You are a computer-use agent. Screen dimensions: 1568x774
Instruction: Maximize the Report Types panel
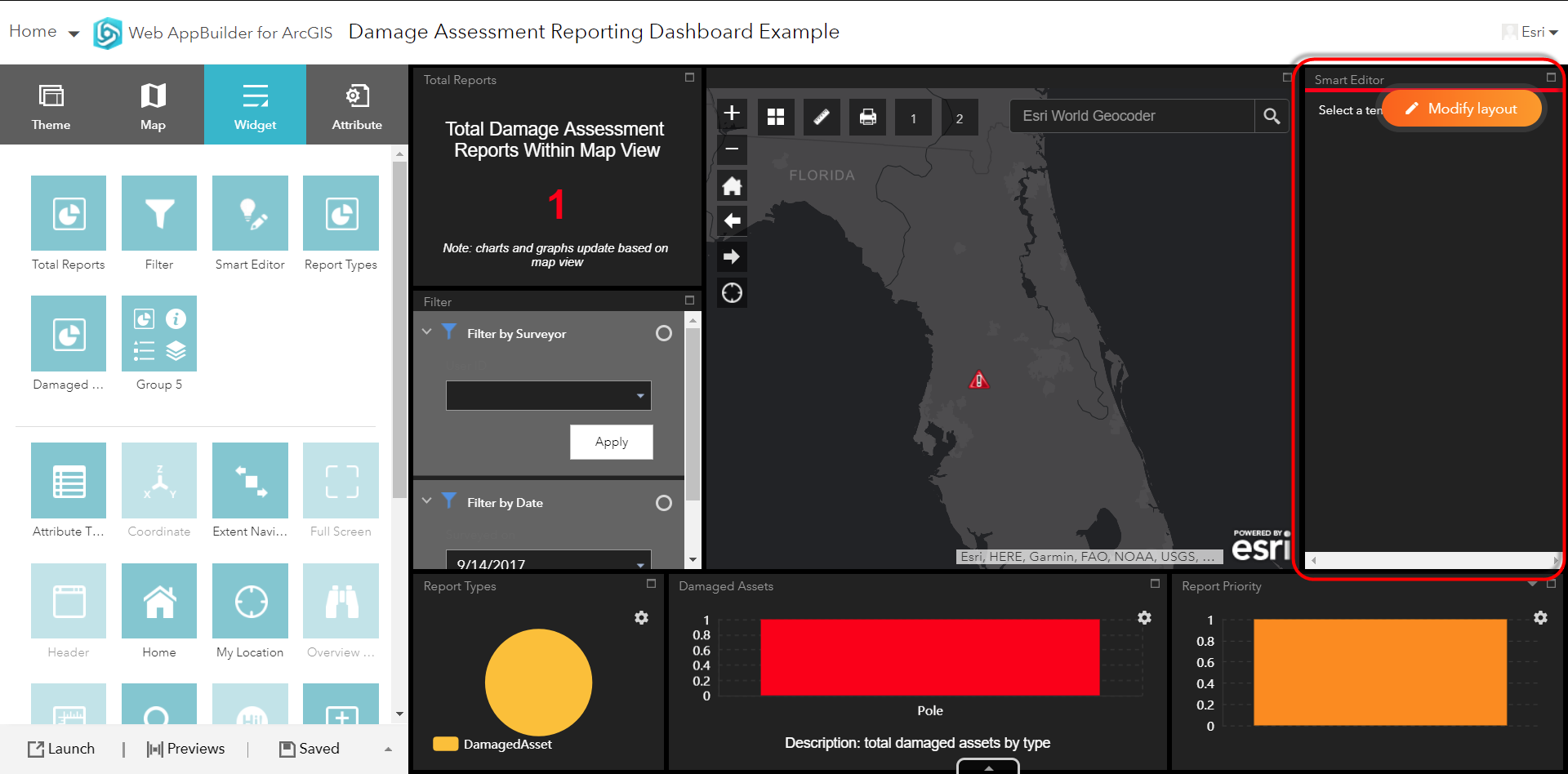(x=651, y=584)
